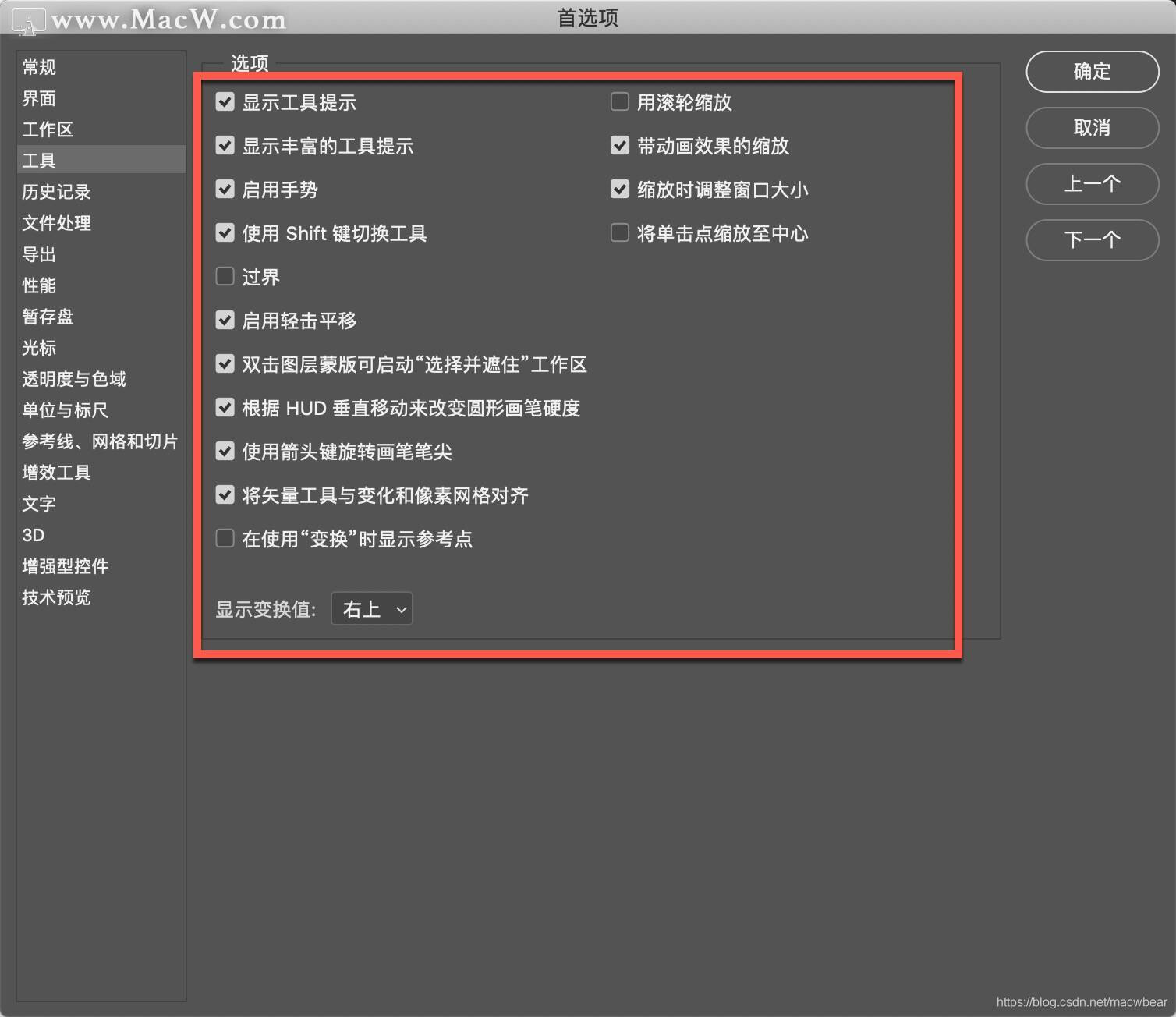Viewport: 1176px width, 1017px height.
Task: Open the 界面 preferences category
Action: (101, 98)
